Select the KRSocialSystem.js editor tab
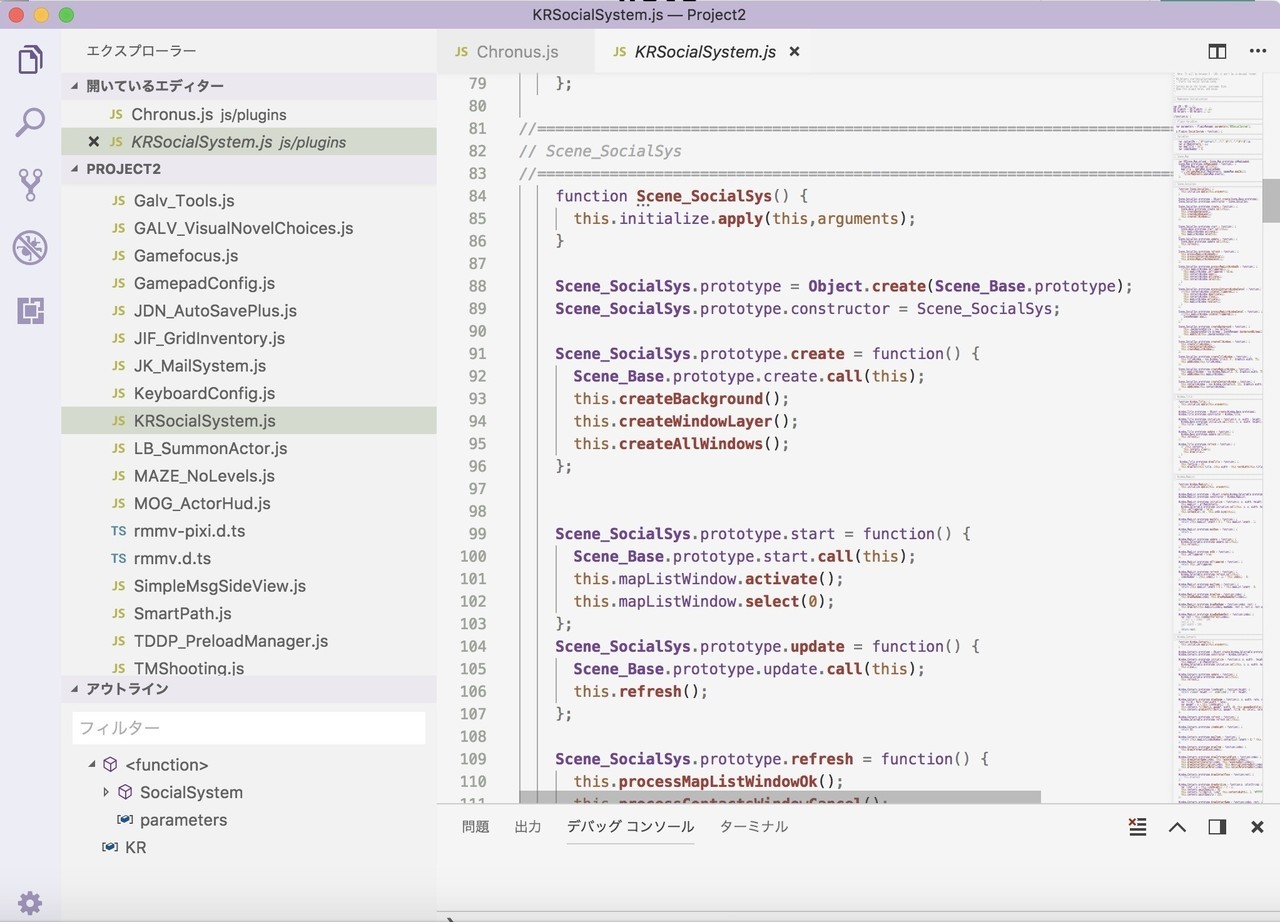The height and width of the screenshot is (922, 1280). (x=705, y=51)
